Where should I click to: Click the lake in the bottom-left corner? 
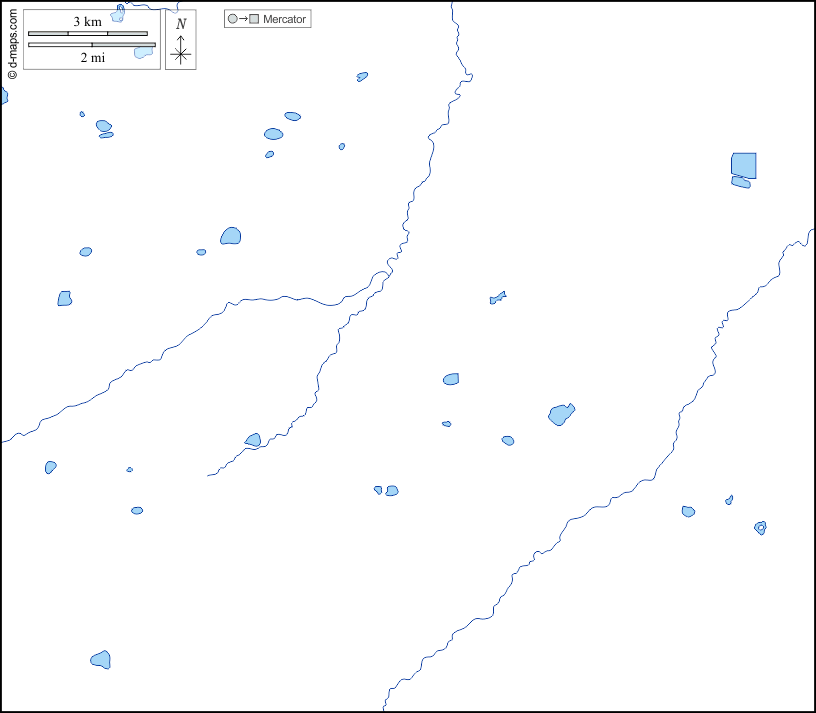coord(101,660)
